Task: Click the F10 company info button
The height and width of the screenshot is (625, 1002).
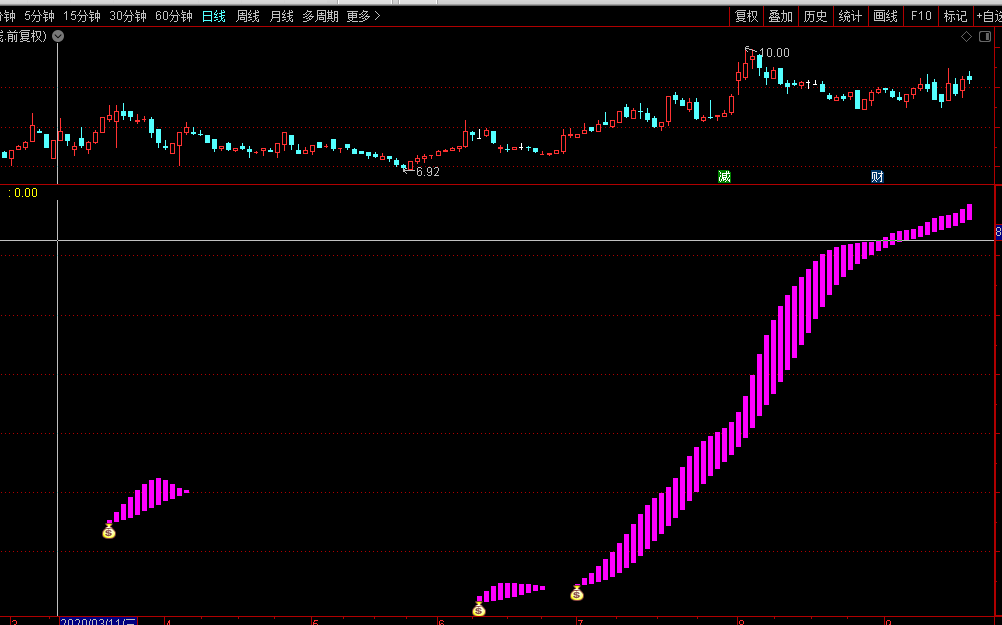Action: (920, 16)
